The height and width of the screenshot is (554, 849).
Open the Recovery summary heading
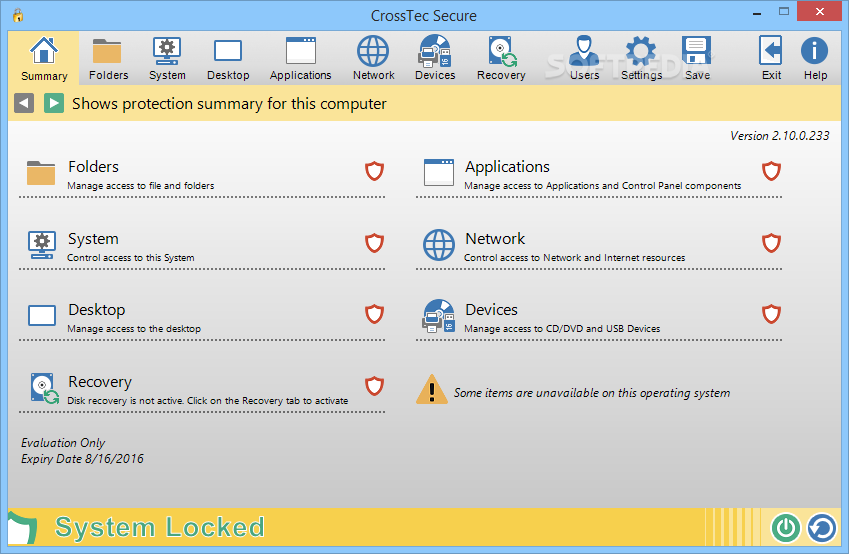point(100,382)
